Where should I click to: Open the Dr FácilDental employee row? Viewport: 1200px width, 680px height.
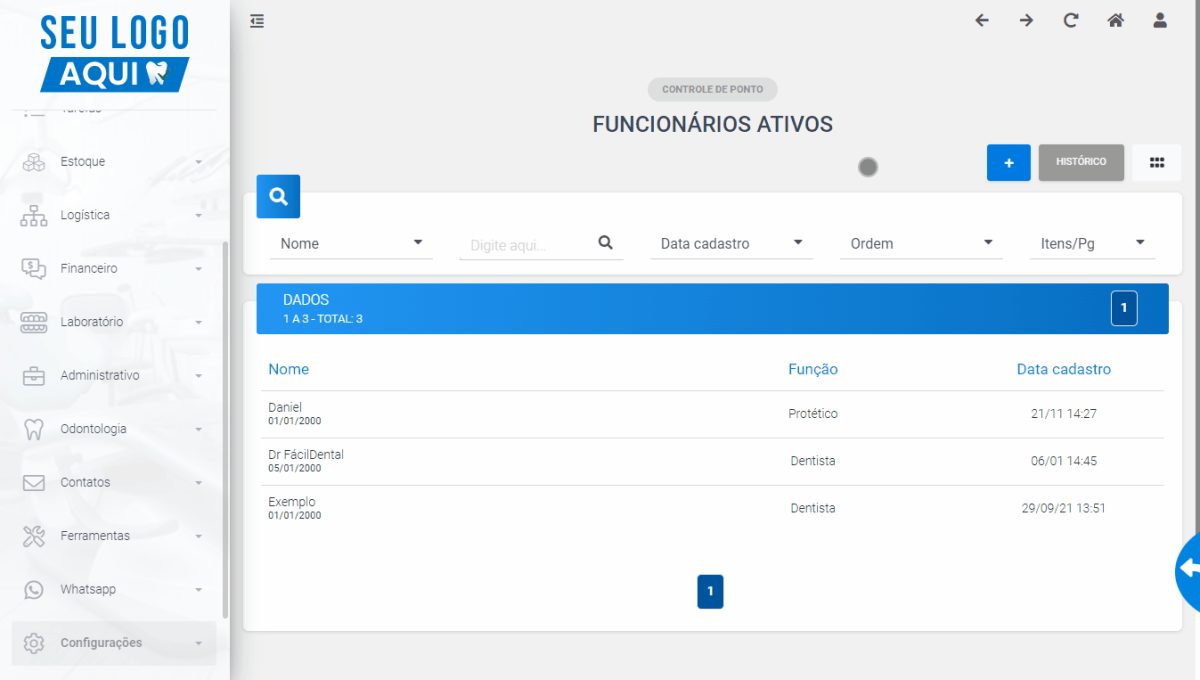pos(712,461)
